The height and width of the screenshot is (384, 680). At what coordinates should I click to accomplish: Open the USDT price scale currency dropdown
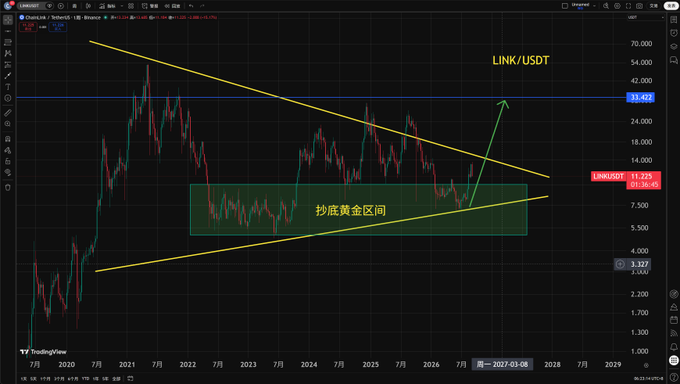coord(645,17)
